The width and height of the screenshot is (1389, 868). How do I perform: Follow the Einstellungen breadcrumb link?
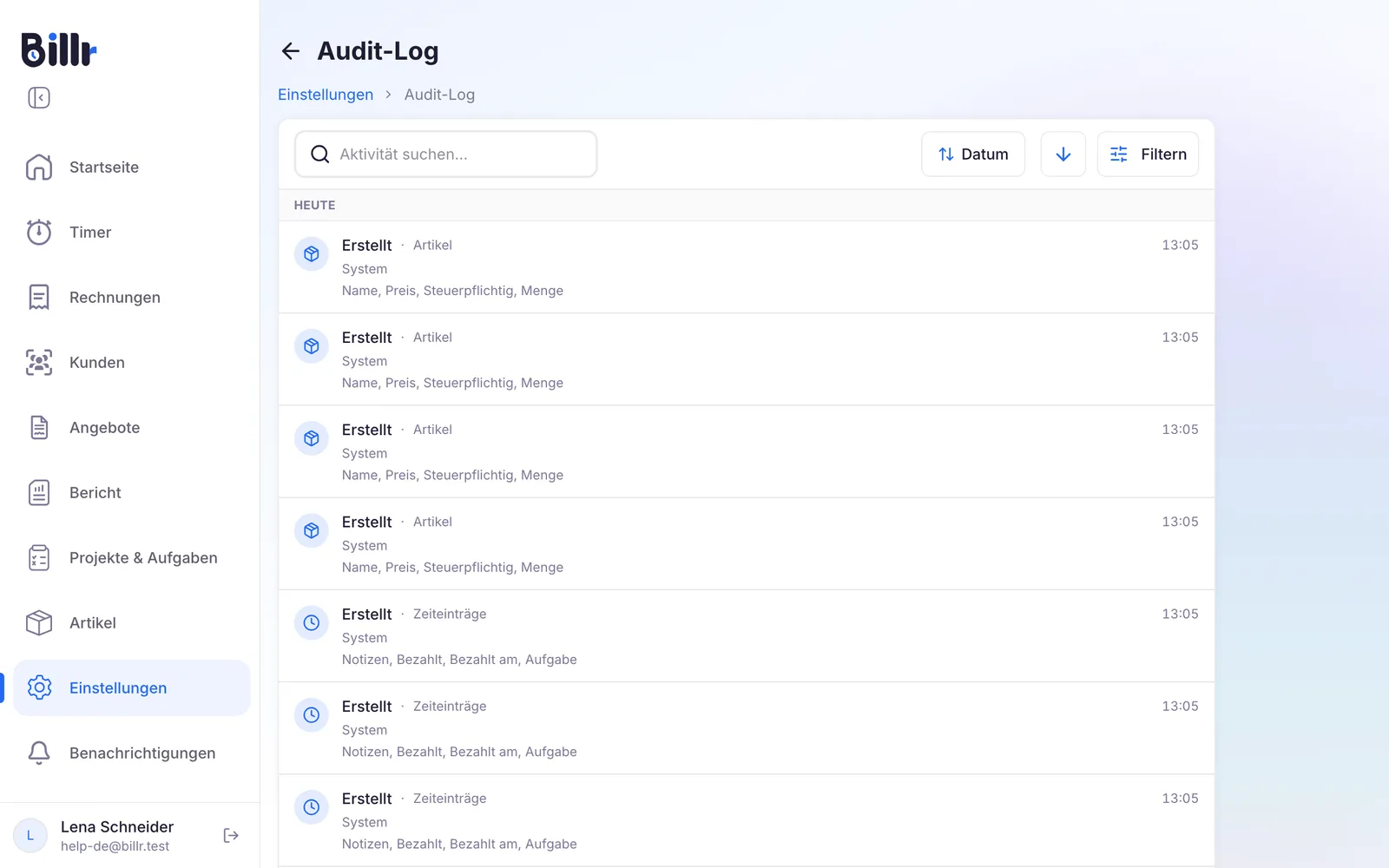(326, 95)
